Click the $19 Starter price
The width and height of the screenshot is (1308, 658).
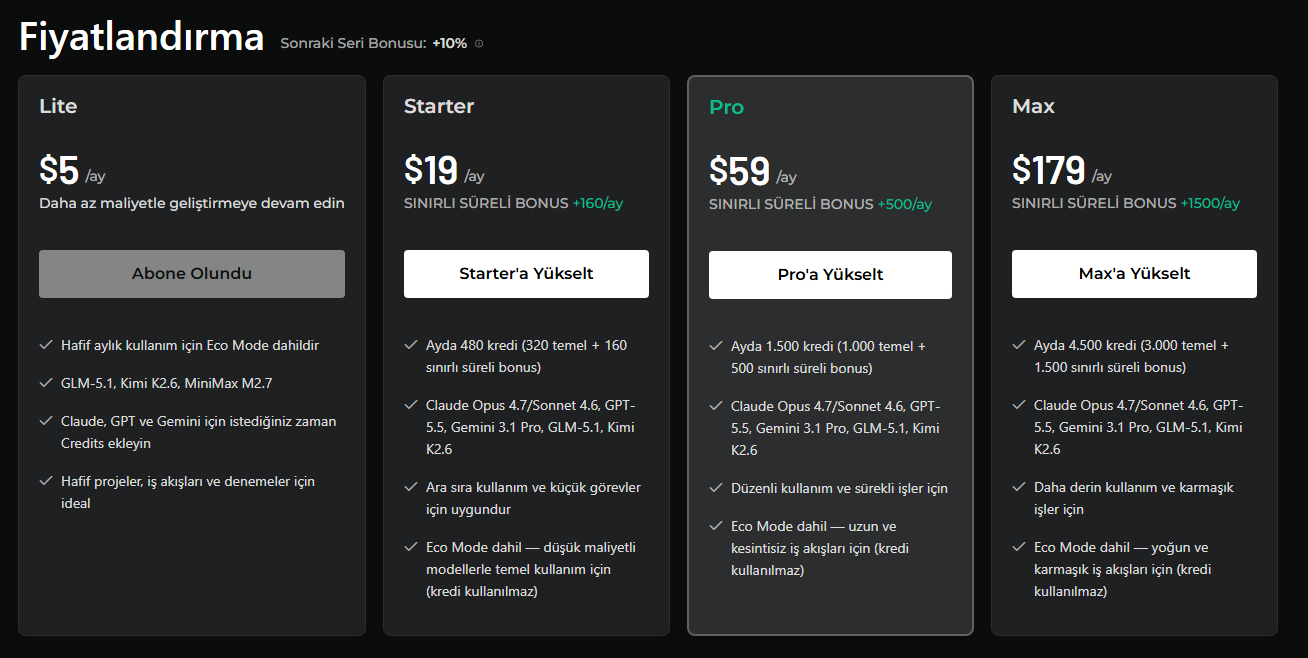(431, 170)
